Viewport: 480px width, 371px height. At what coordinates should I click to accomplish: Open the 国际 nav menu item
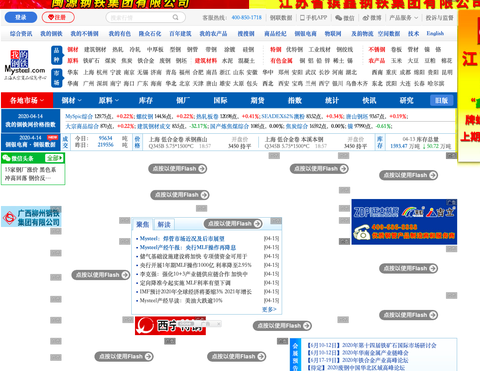point(220,100)
